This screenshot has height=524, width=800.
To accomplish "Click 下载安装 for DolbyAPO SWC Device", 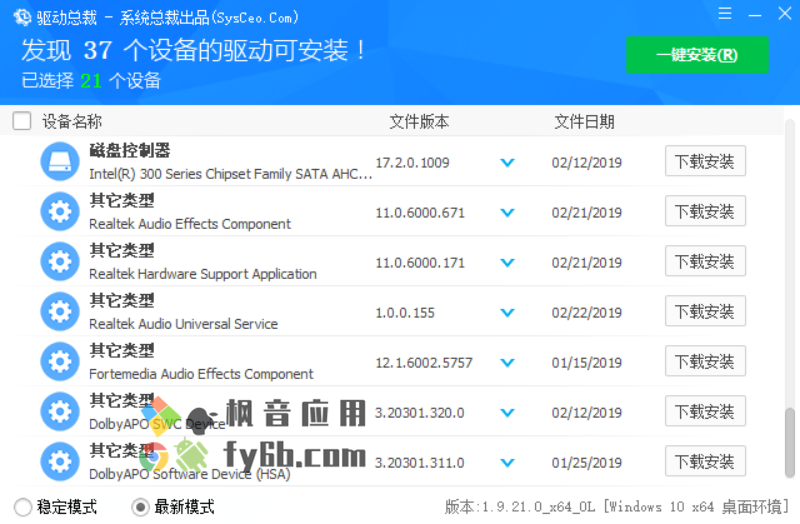I will pos(705,411).
